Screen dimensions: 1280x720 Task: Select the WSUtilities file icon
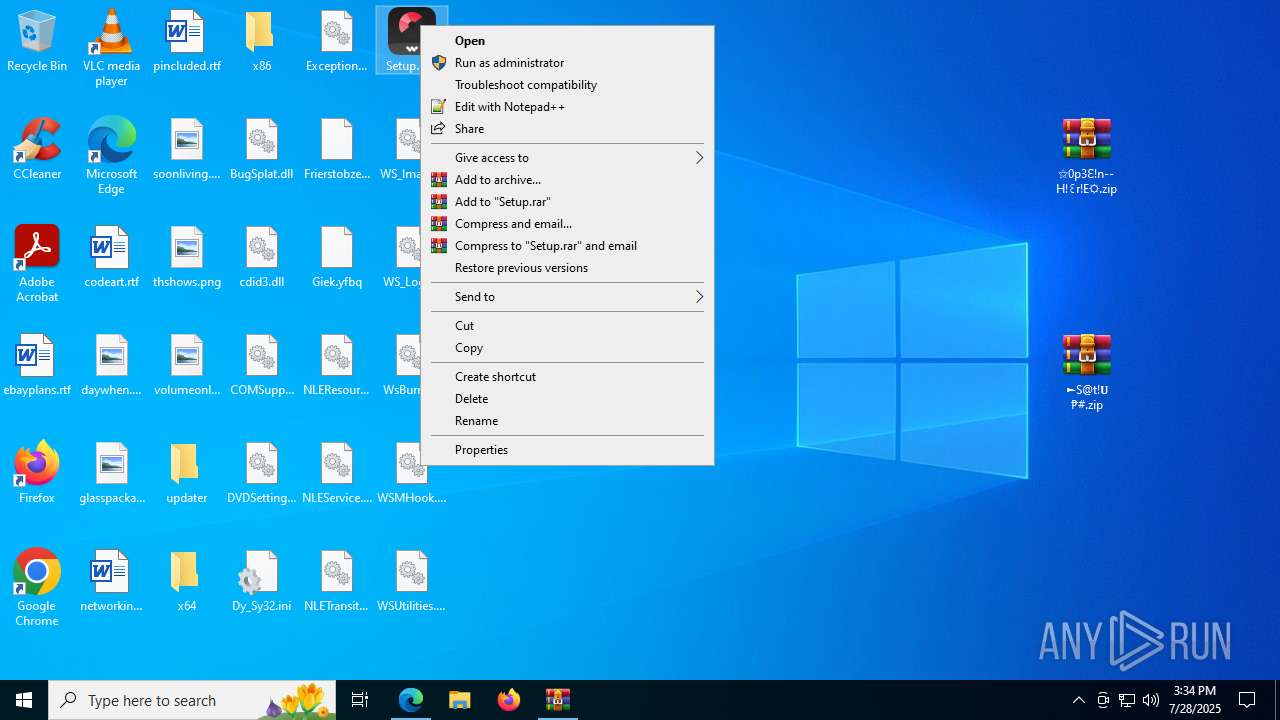point(411,581)
